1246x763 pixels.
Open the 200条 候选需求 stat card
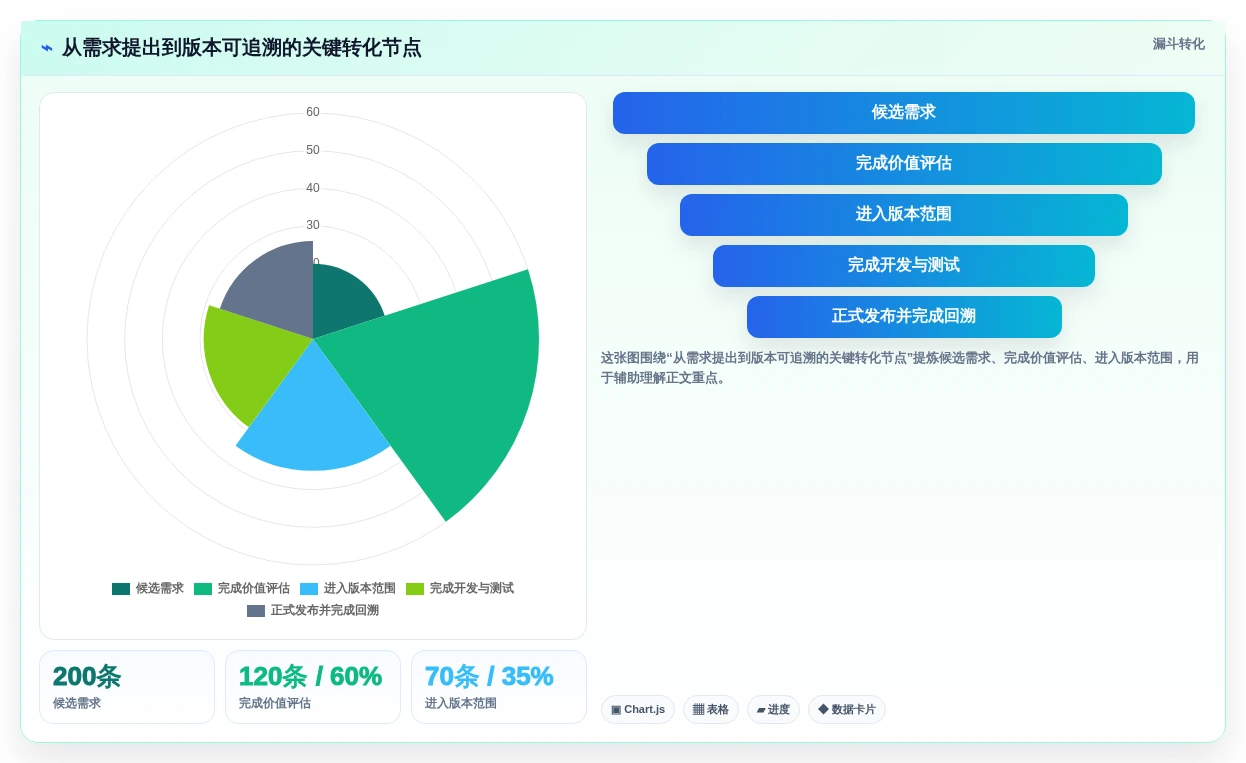[127, 687]
